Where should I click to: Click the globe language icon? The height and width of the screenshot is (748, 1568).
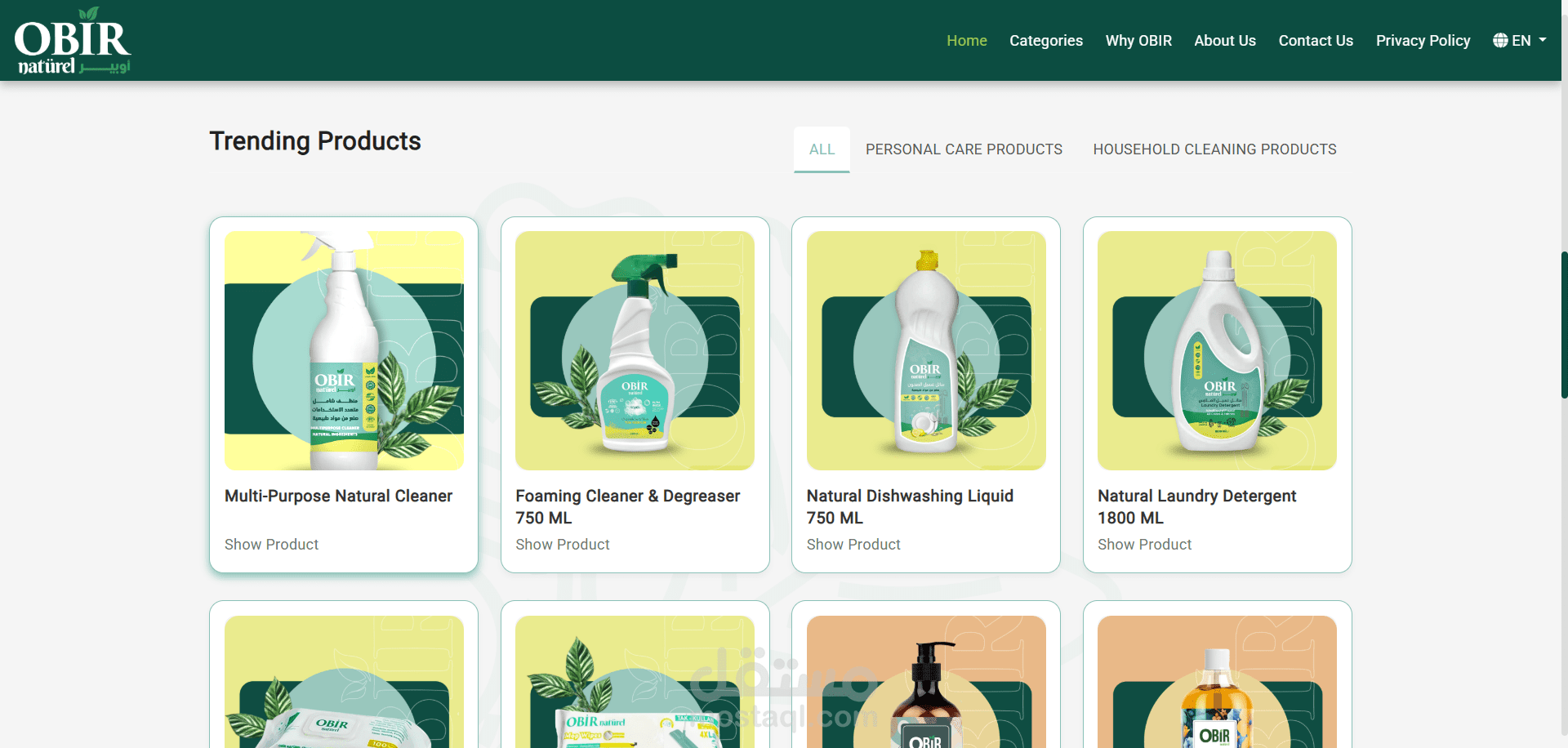pos(1500,41)
